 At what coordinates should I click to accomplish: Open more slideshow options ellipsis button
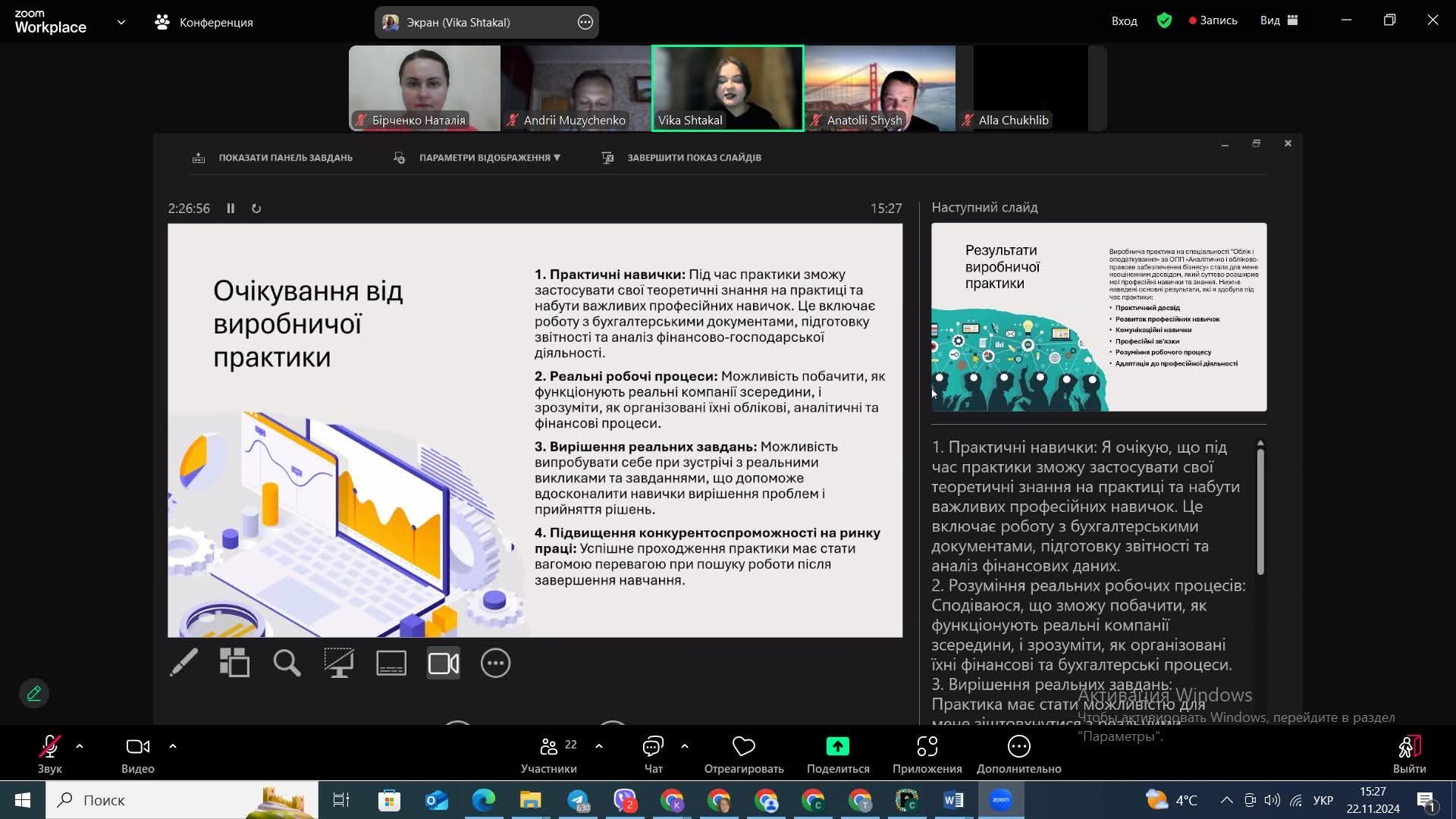coord(495,663)
